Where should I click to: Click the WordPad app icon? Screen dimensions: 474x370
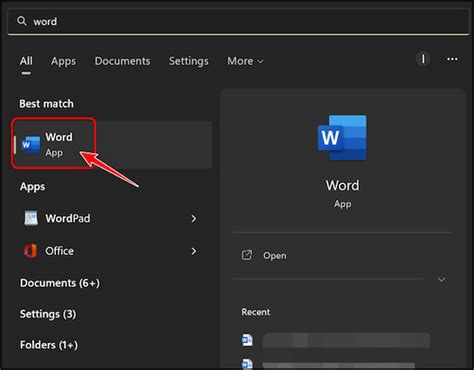tap(31, 218)
